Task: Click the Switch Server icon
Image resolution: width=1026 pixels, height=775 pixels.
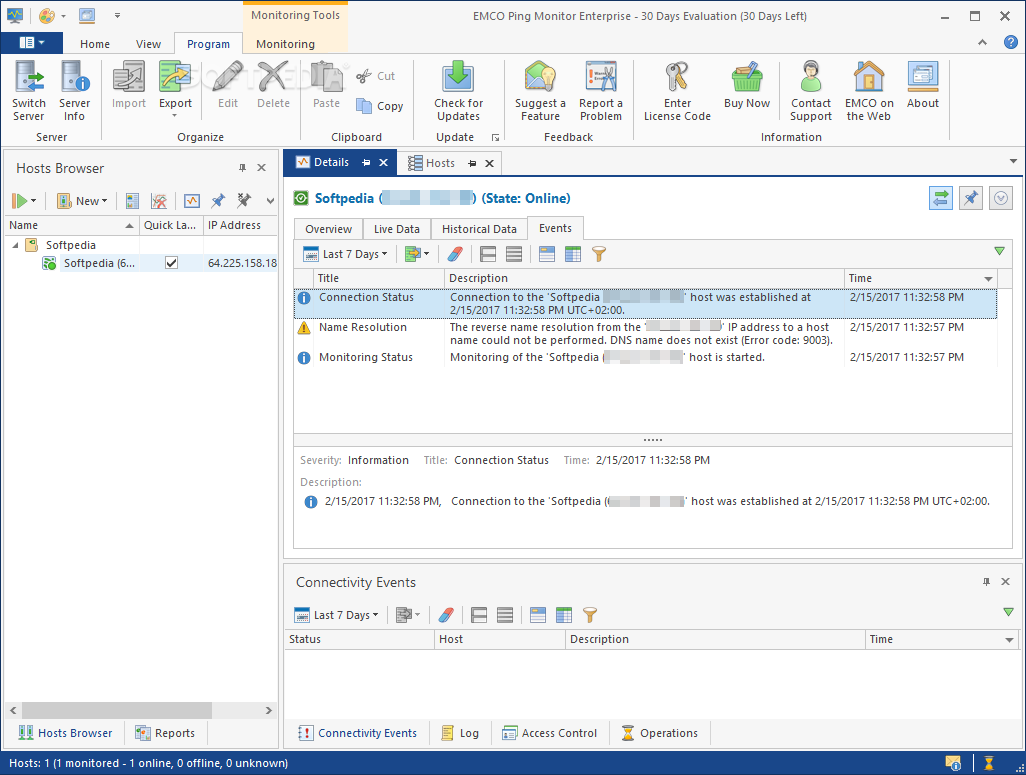Action: (x=29, y=77)
